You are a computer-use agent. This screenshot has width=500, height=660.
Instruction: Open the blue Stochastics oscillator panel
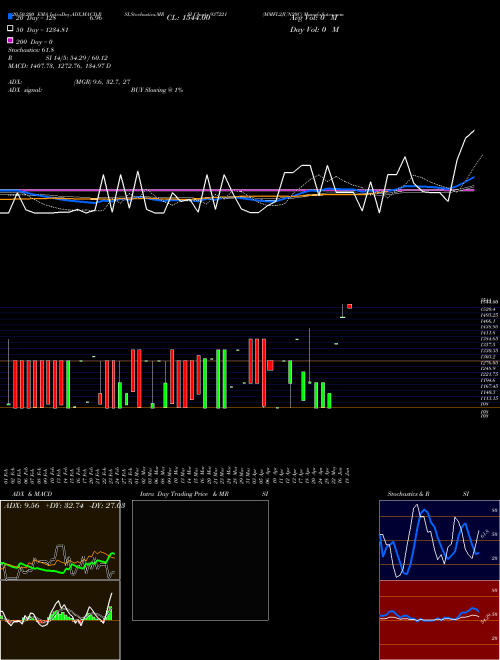tap(439, 540)
